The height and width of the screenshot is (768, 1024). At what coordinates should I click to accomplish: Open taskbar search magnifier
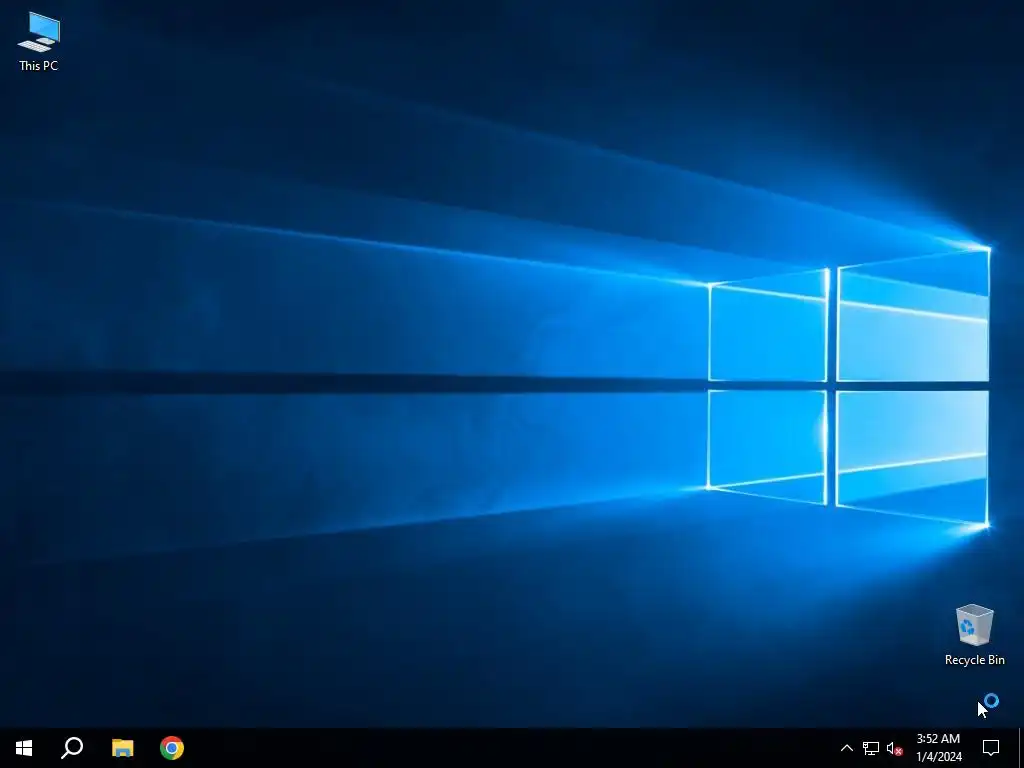(x=72, y=748)
